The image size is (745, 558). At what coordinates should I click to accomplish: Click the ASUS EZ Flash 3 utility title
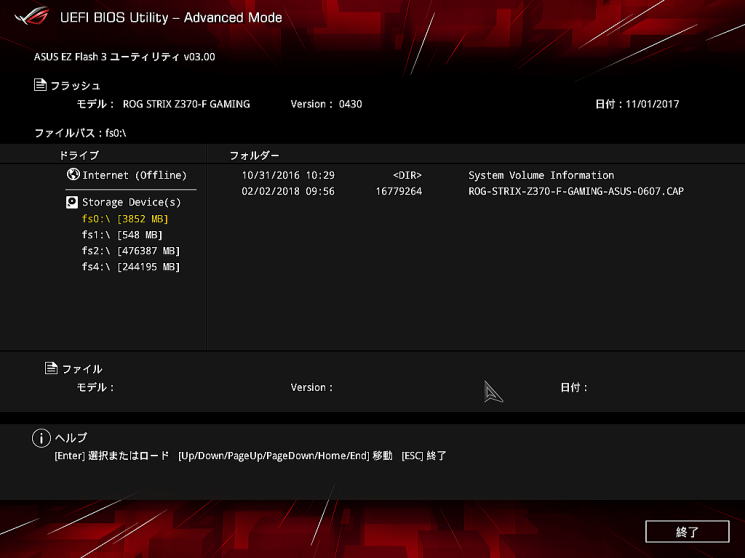click(124, 57)
